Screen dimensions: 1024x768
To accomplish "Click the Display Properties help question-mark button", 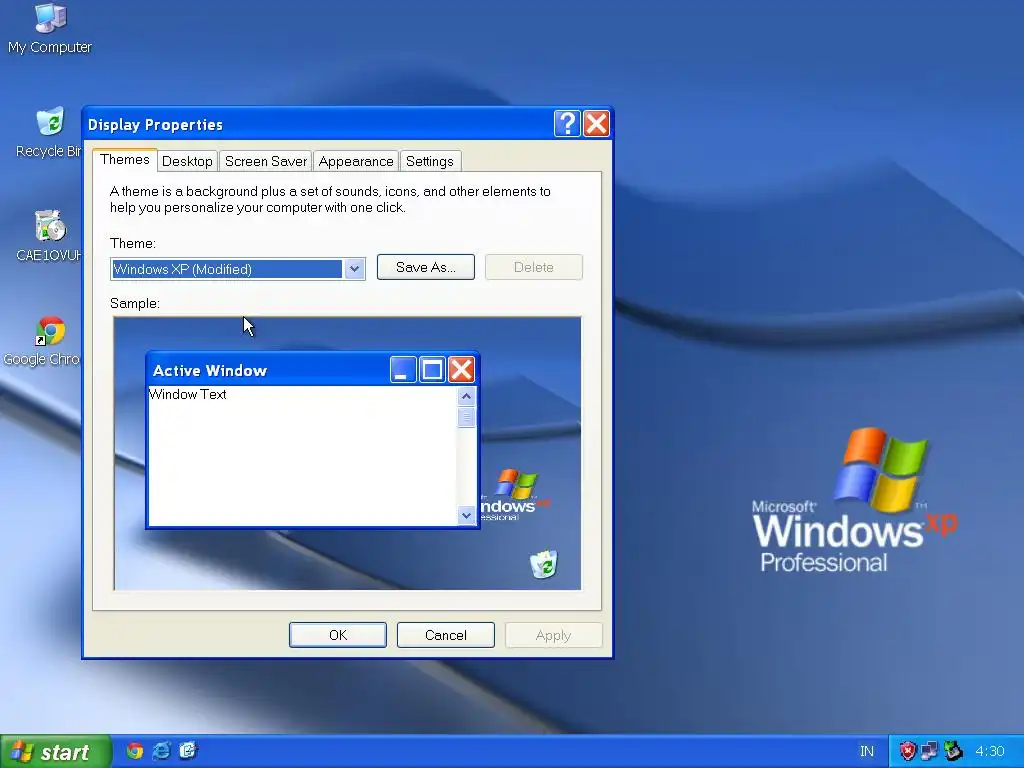I will click(x=567, y=123).
